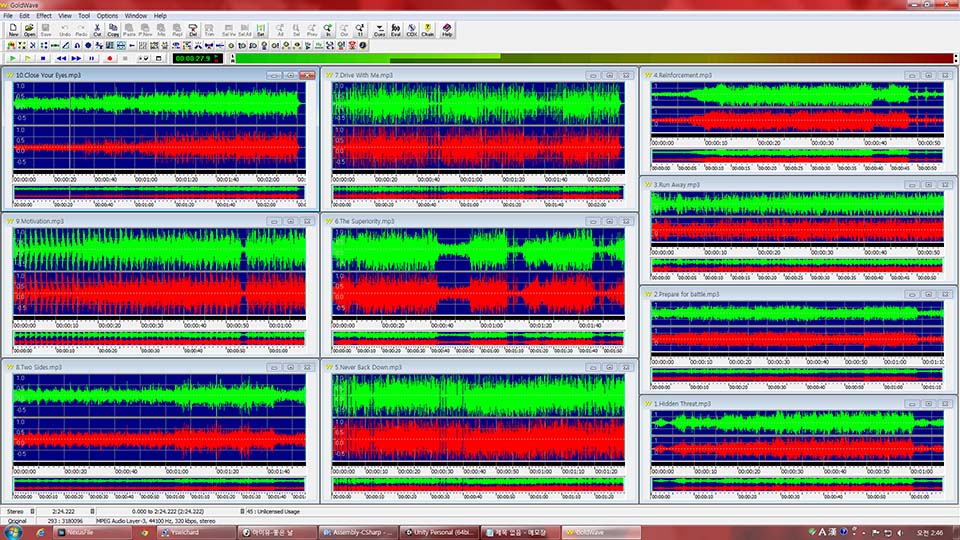
Task: Click the Mix toolbar icon
Action: [x=161, y=30]
